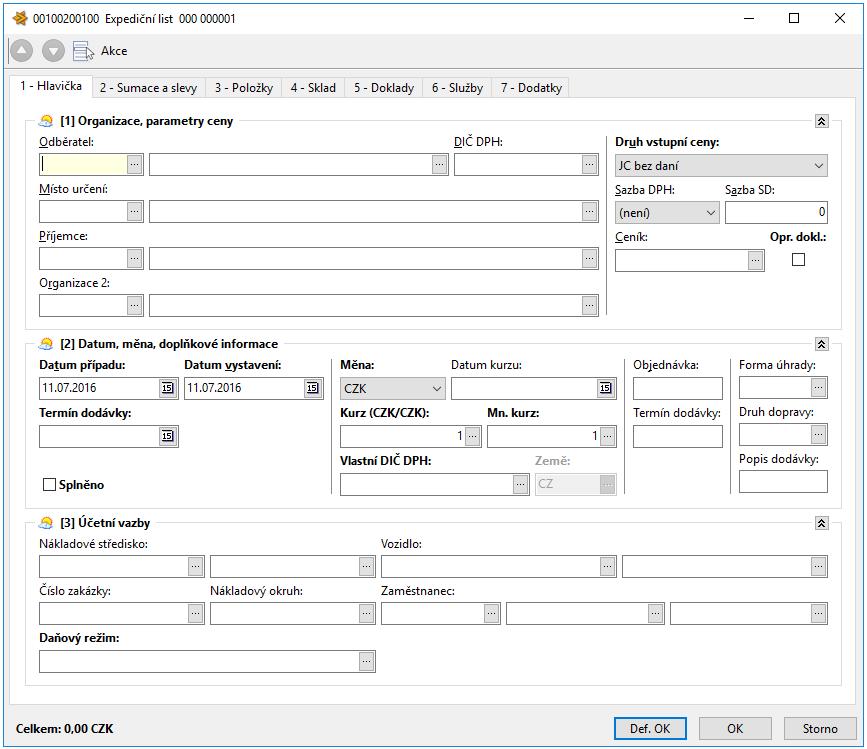Focus the Objednávka input field
Image resolution: width=867 pixels, height=749 pixels.
click(x=678, y=388)
